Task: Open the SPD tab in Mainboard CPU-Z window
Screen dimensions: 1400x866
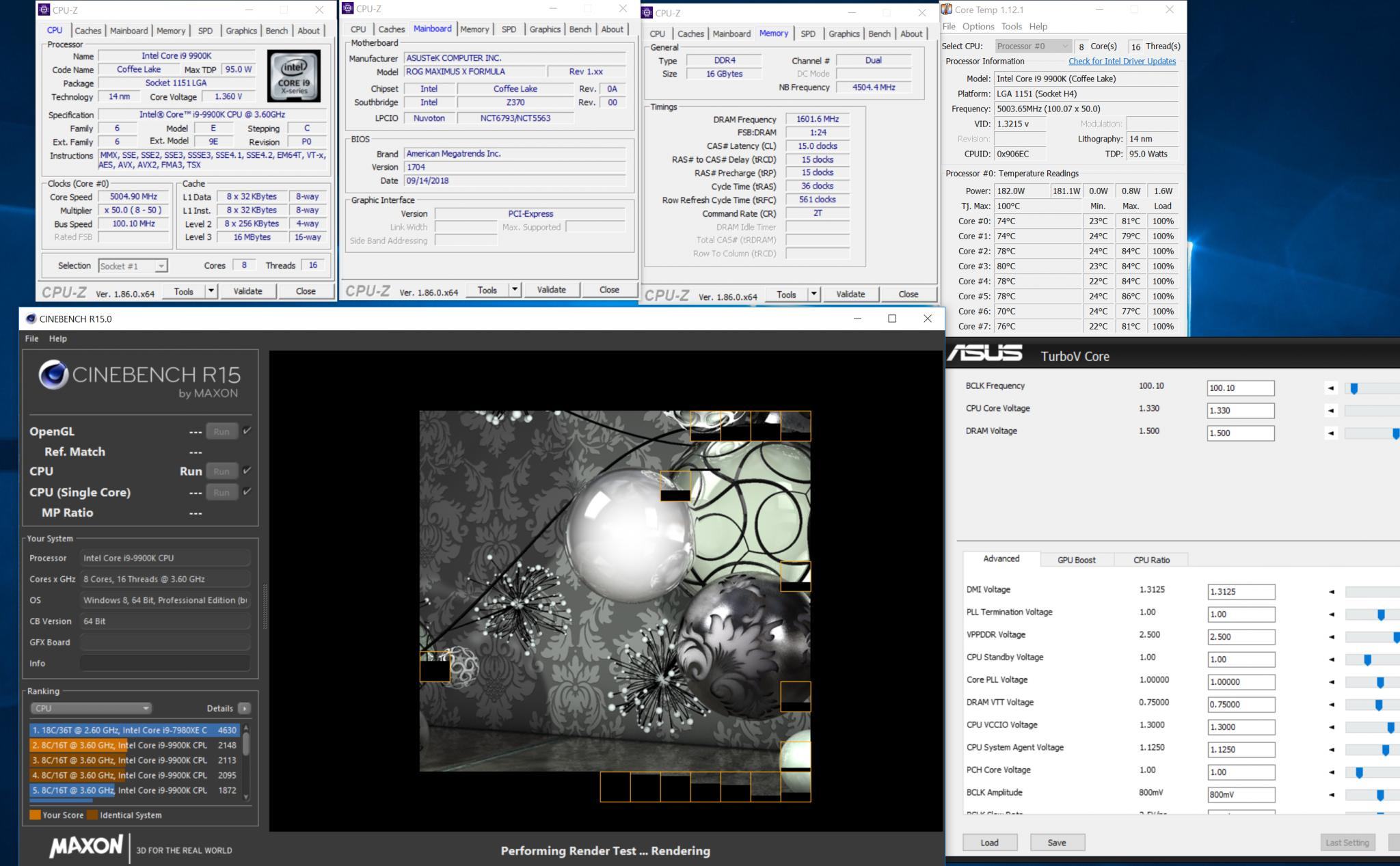Action: coord(509,29)
